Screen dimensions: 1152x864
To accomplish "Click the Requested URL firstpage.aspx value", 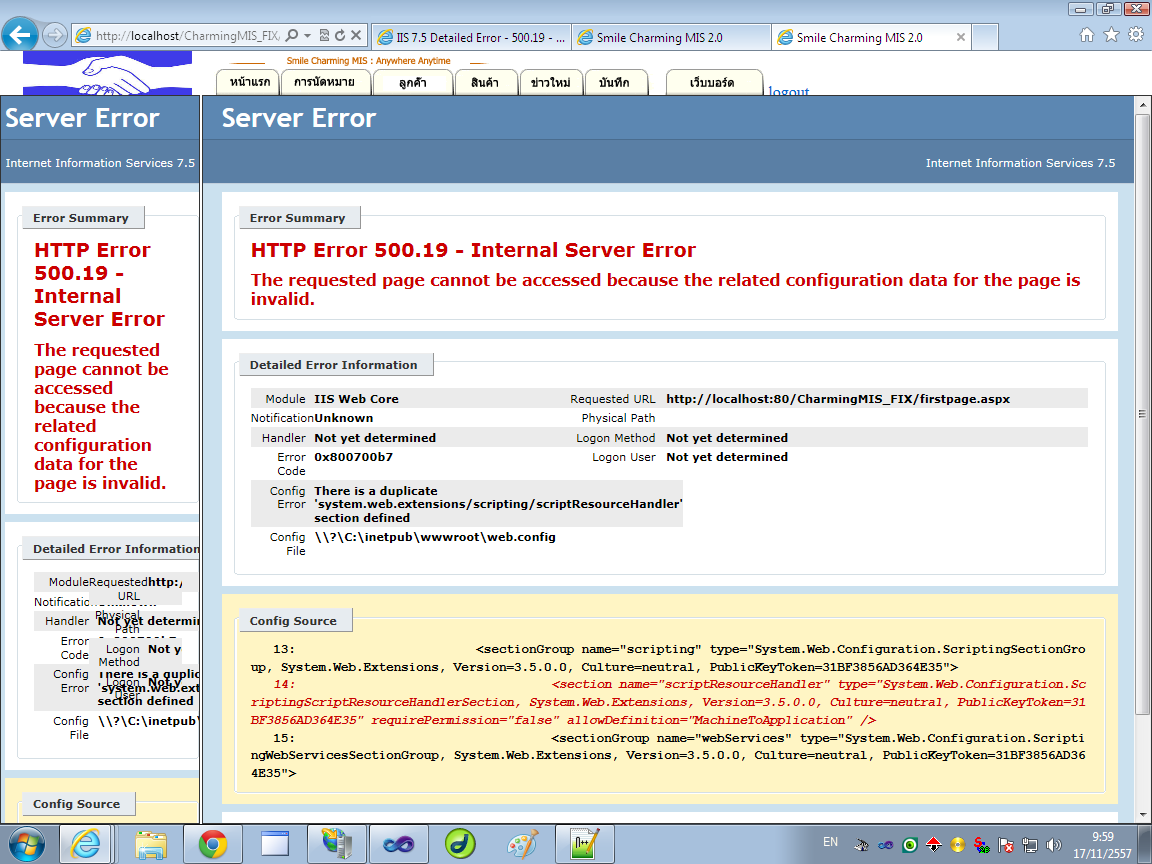I will (x=838, y=399).
